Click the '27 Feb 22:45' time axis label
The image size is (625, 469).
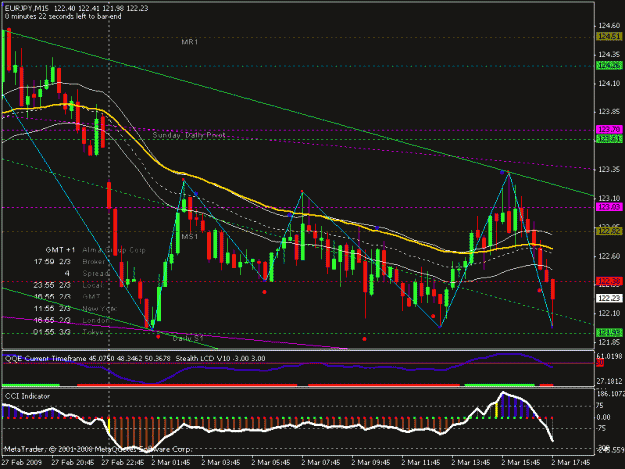122,463
